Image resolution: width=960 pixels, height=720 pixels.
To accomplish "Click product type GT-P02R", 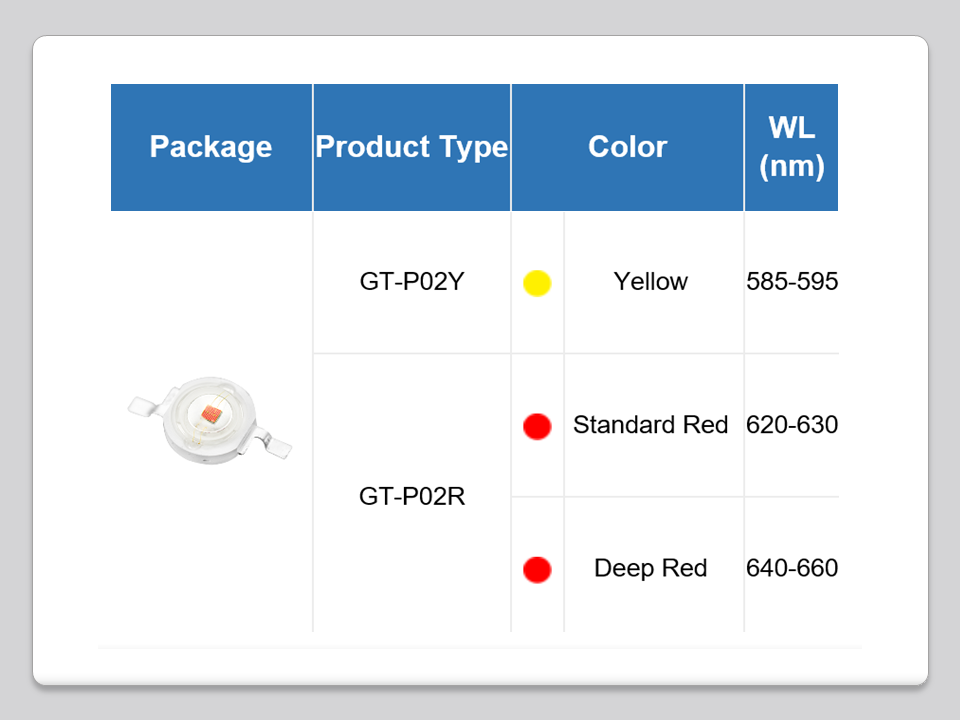I will click(x=412, y=496).
